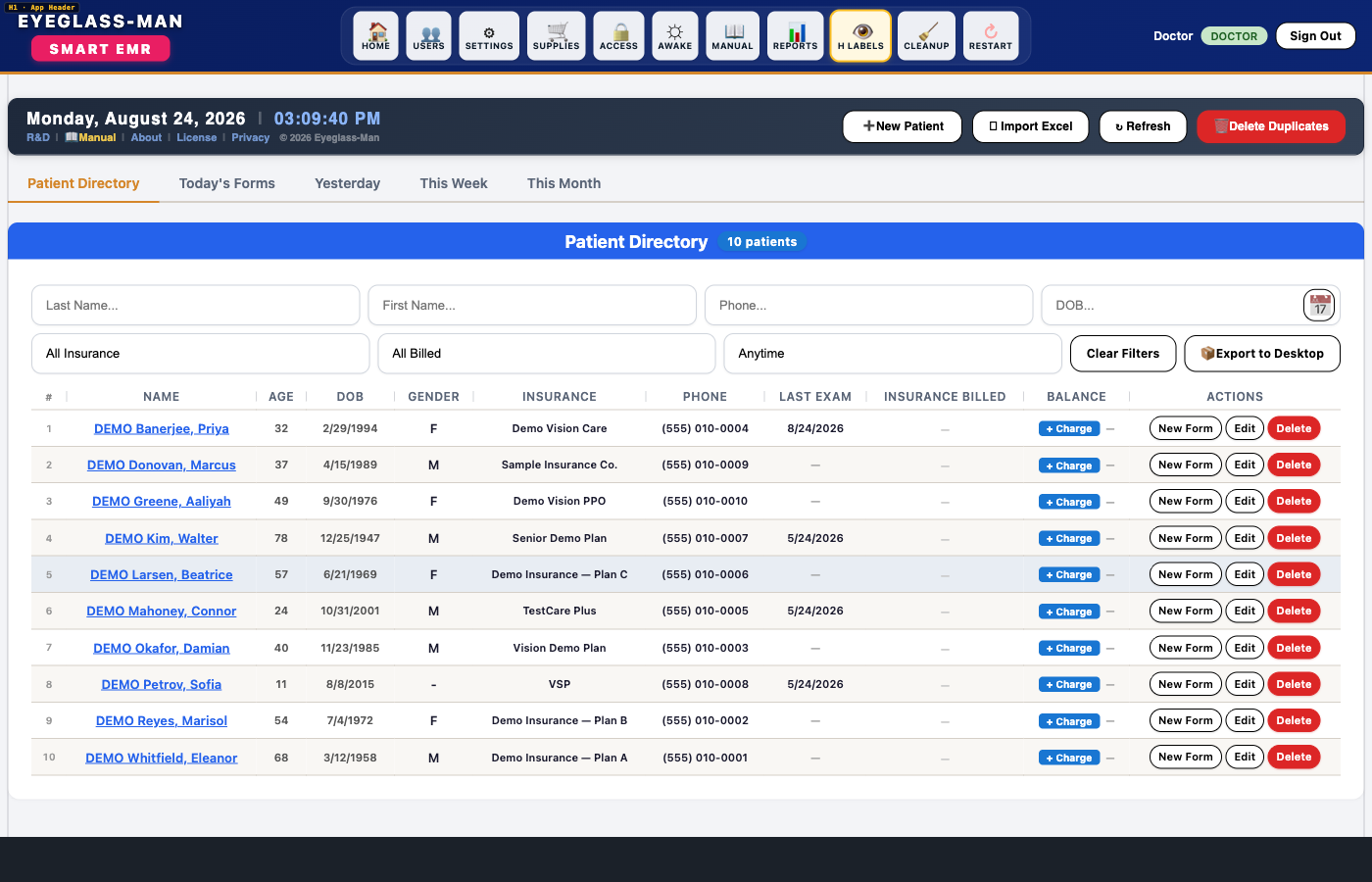This screenshot has width=1372, height=882.
Task: Open patient DEMO Greene, Aaliyah
Action: point(162,501)
